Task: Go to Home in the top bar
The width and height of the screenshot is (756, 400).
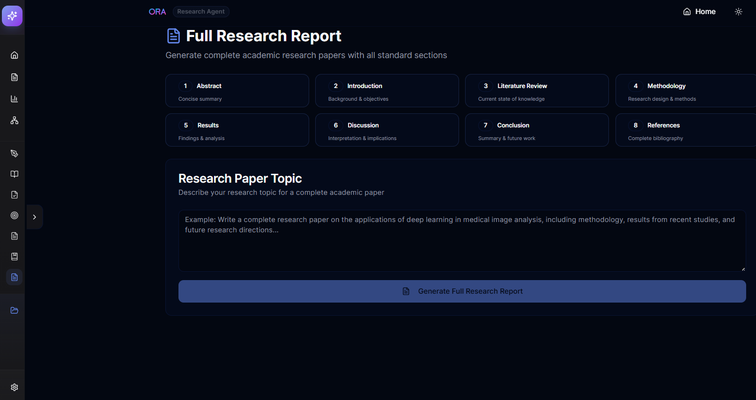Action: click(699, 12)
